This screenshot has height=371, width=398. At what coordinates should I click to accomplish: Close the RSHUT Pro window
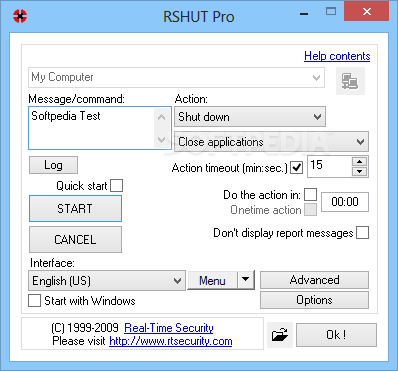(x=366, y=12)
